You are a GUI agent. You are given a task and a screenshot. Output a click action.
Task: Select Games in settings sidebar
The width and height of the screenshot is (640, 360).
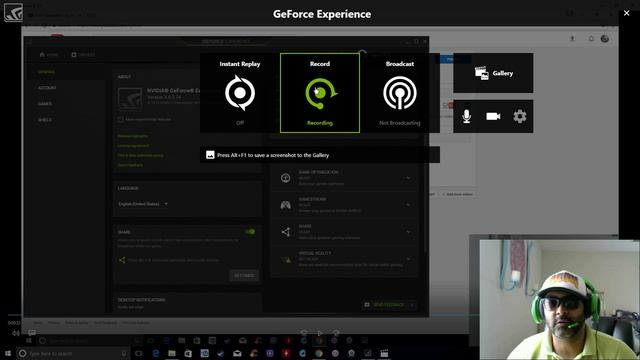coord(45,104)
